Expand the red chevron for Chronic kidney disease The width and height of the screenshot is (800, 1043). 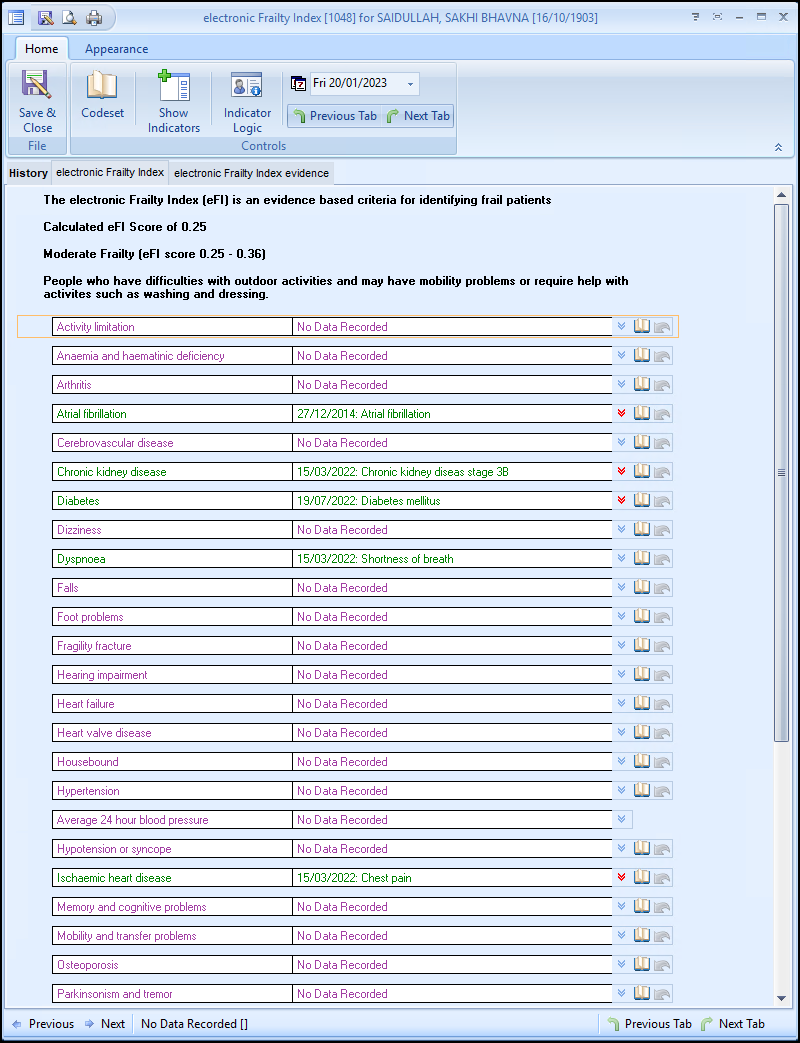tap(622, 471)
